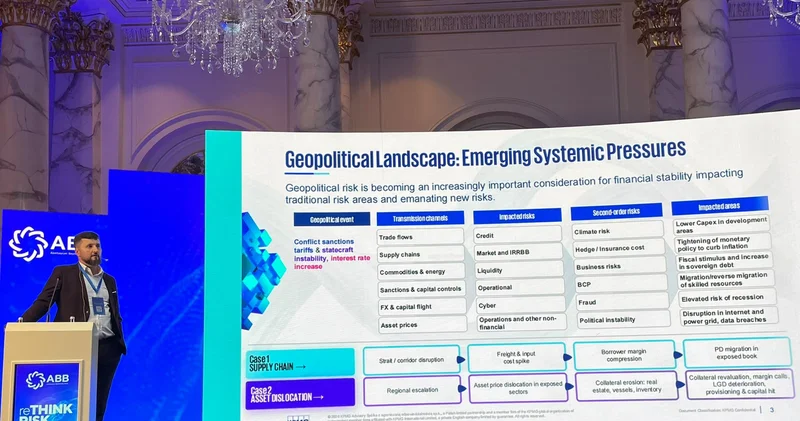Select the 'Asset prices' box
The image size is (800, 421).
pyautogui.click(x=423, y=325)
